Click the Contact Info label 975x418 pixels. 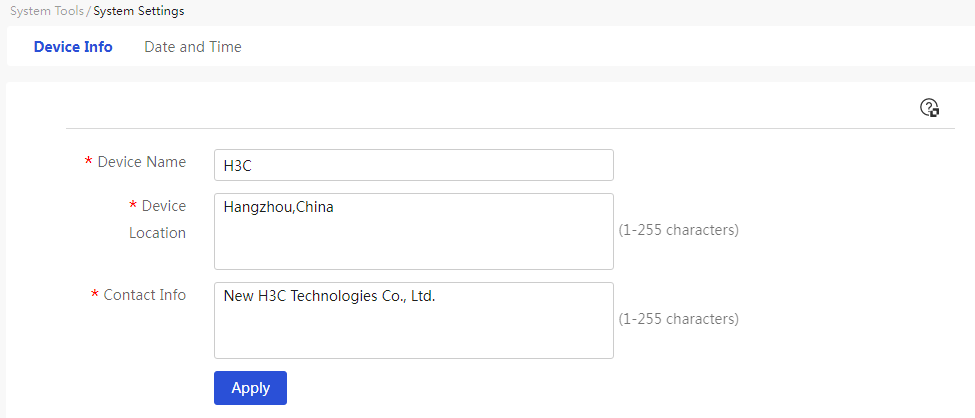tap(144, 294)
